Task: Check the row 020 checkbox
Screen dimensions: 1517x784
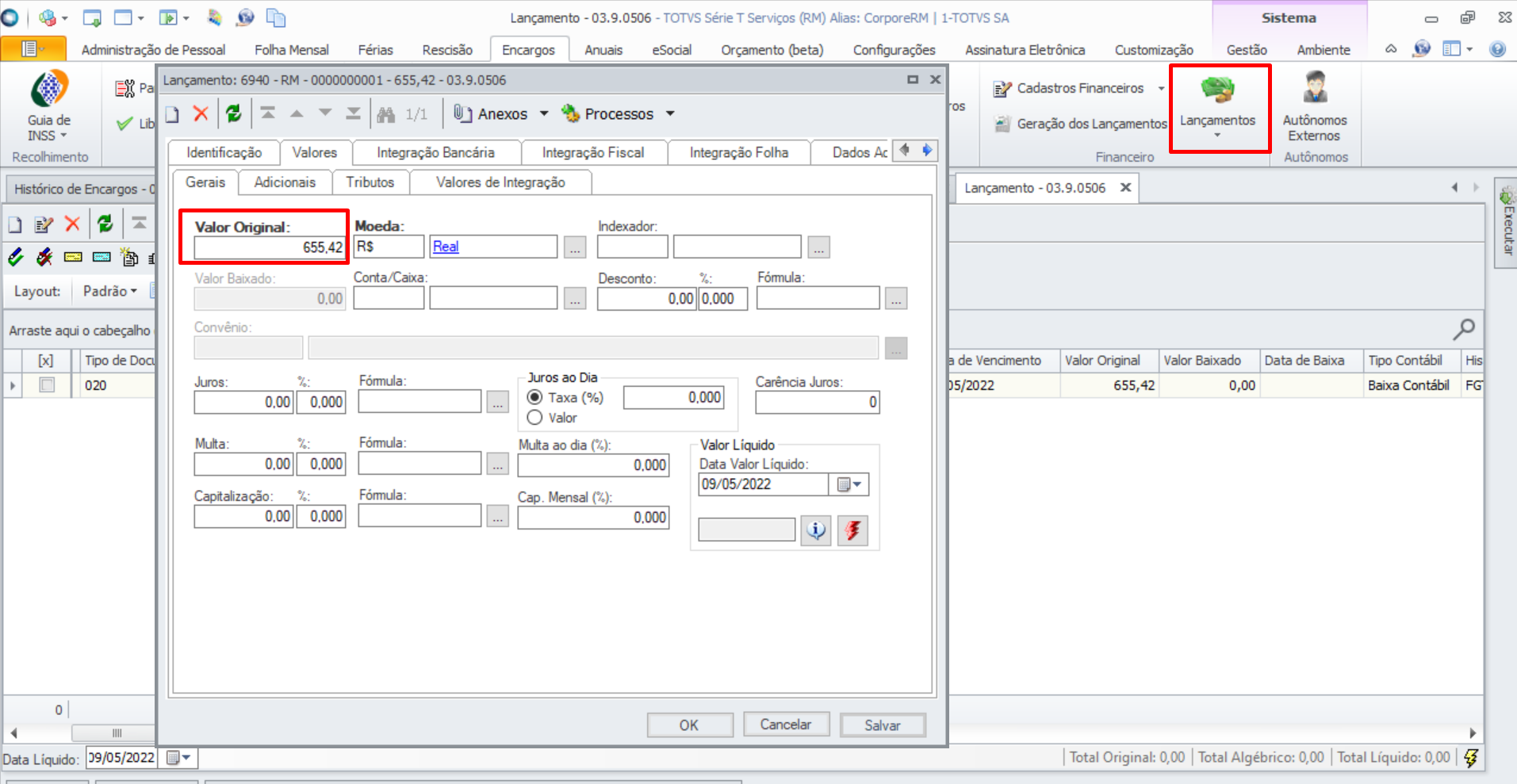Action: (x=47, y=385)
